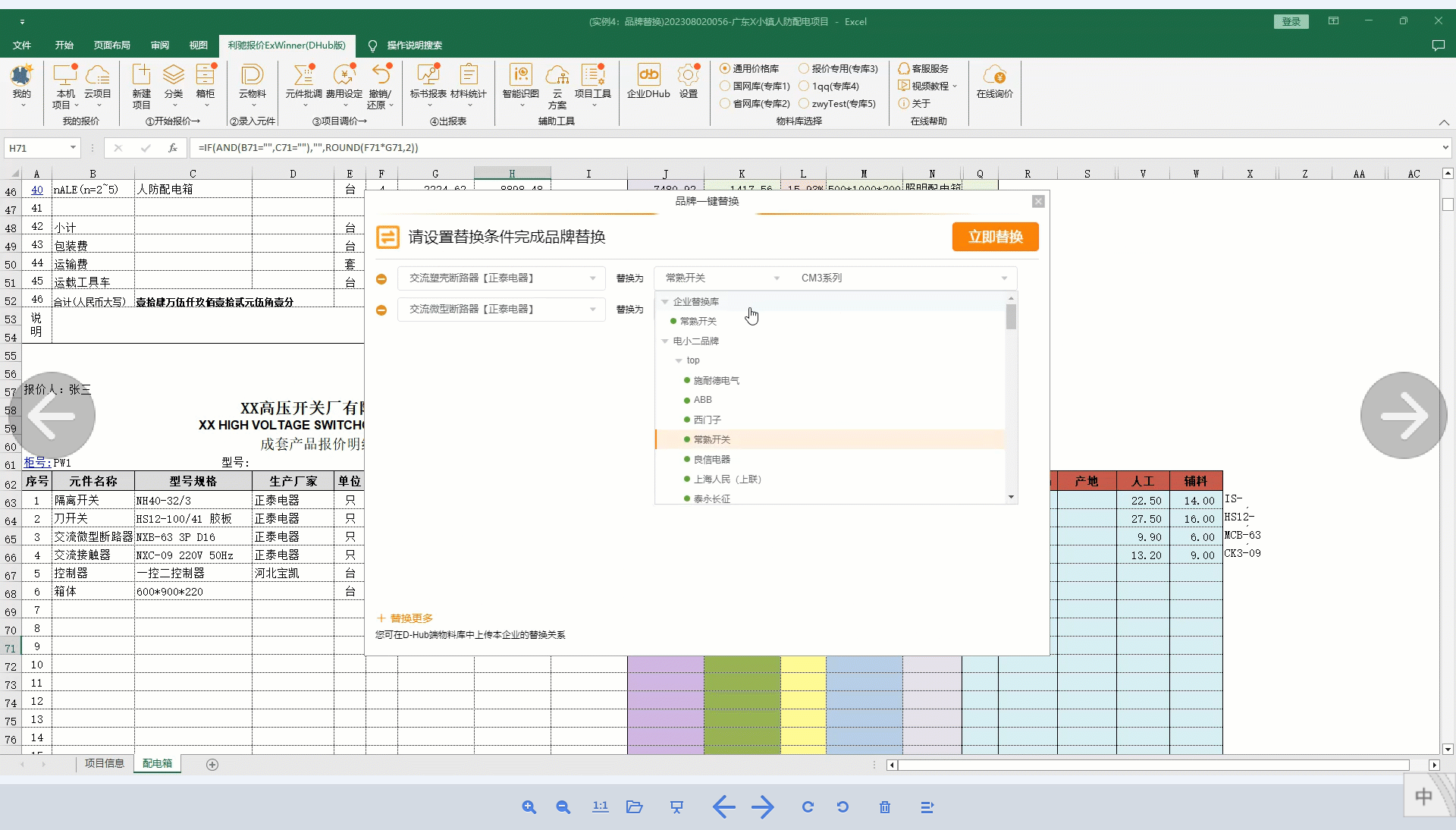This screenshot has height=830, width=1456.
Task: Collapse the top tree node
Action: click(679, 361)
